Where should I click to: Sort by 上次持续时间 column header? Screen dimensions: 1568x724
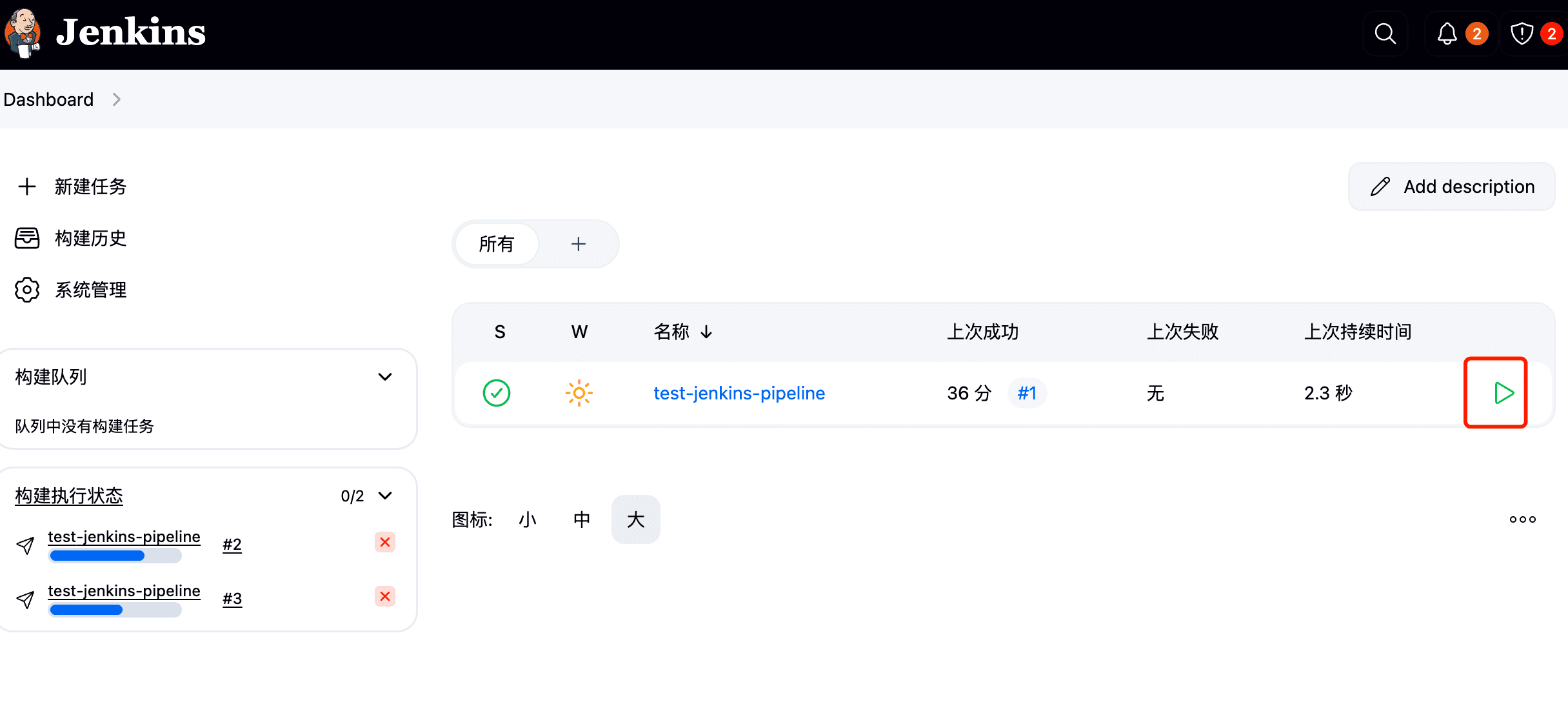tap(1358, 332)
